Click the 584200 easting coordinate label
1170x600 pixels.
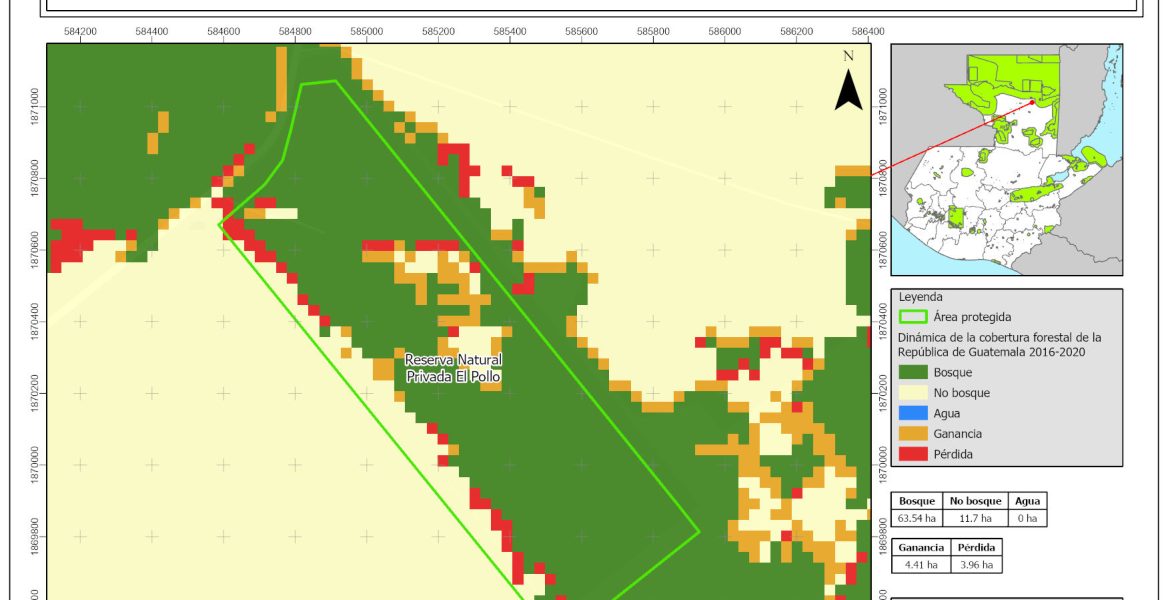coord(80,32)
